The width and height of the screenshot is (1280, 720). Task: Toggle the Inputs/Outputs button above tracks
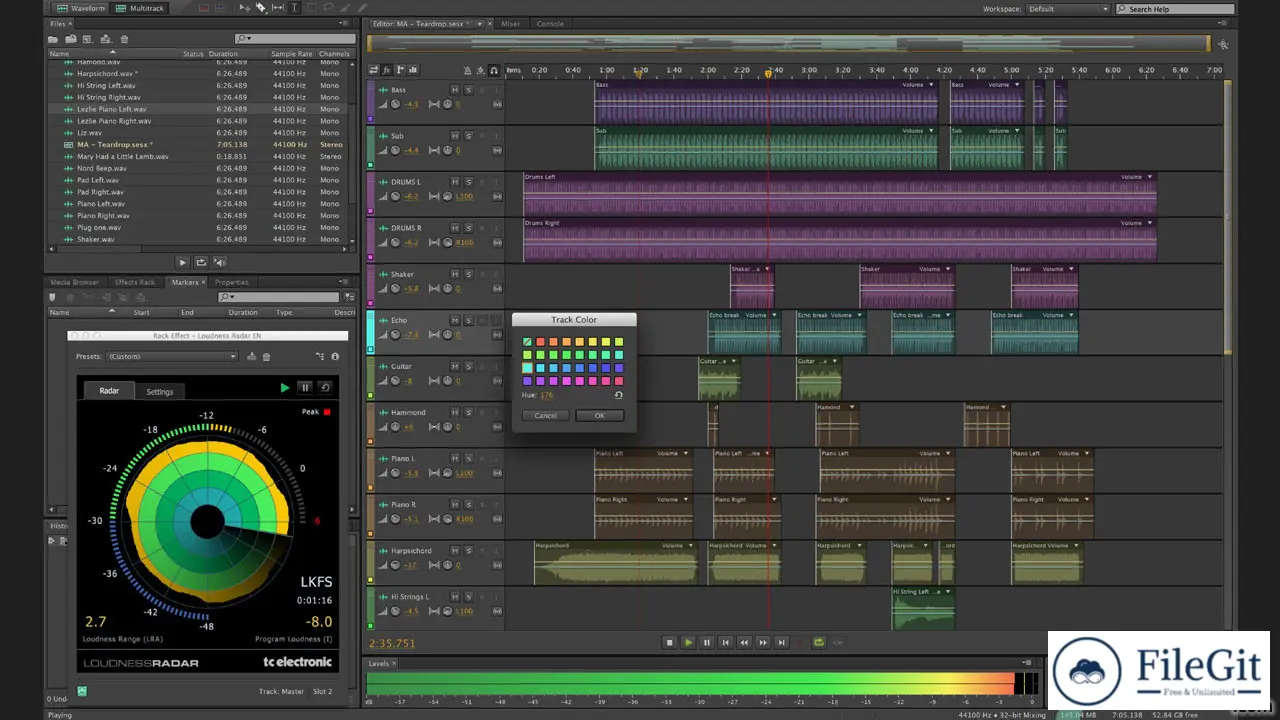[x=374, y=70]
